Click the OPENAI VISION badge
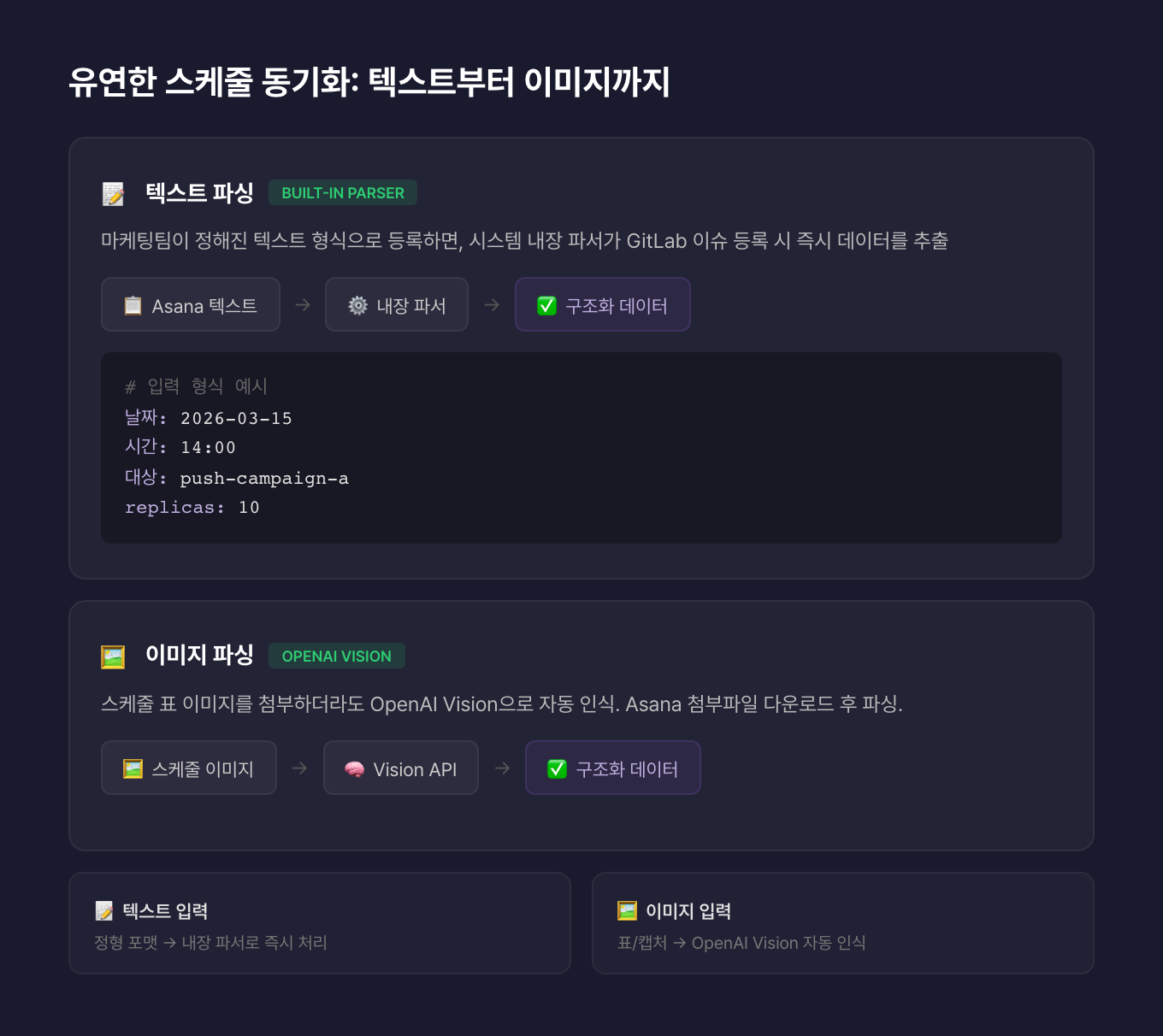1163x1036 pixels. (336, 656)
